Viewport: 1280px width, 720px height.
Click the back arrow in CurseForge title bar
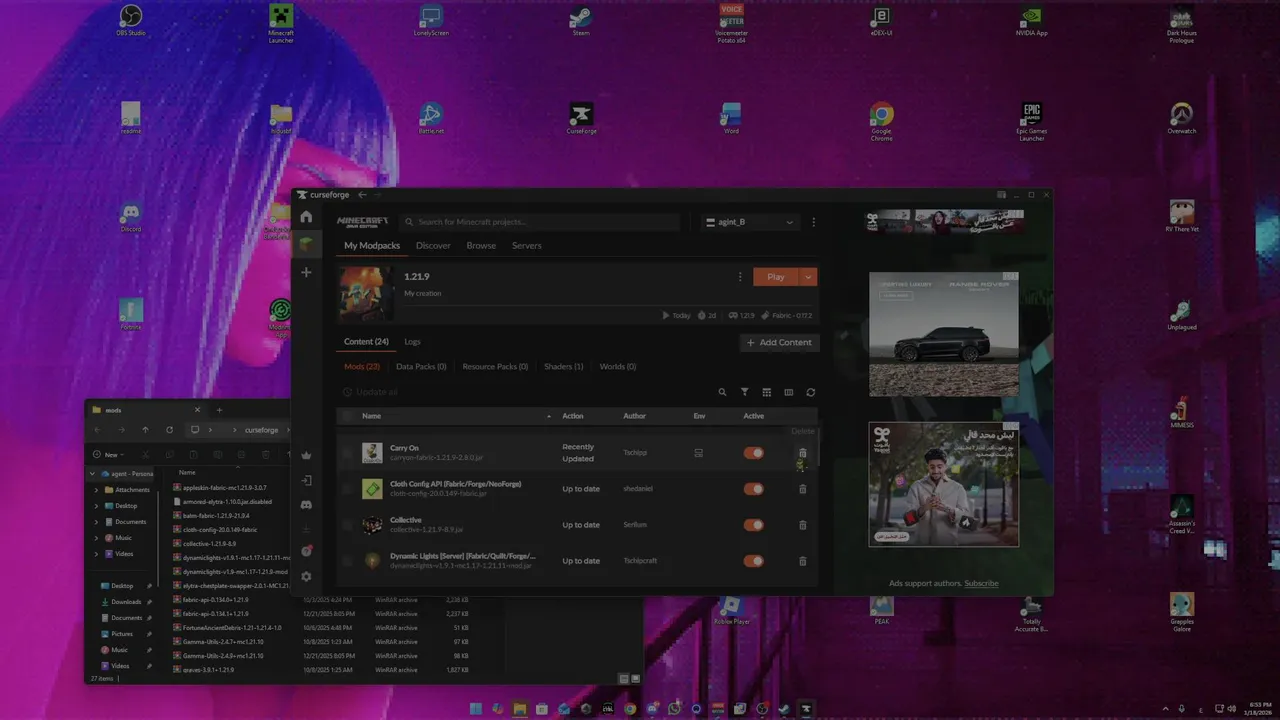(x=362, y=195)
